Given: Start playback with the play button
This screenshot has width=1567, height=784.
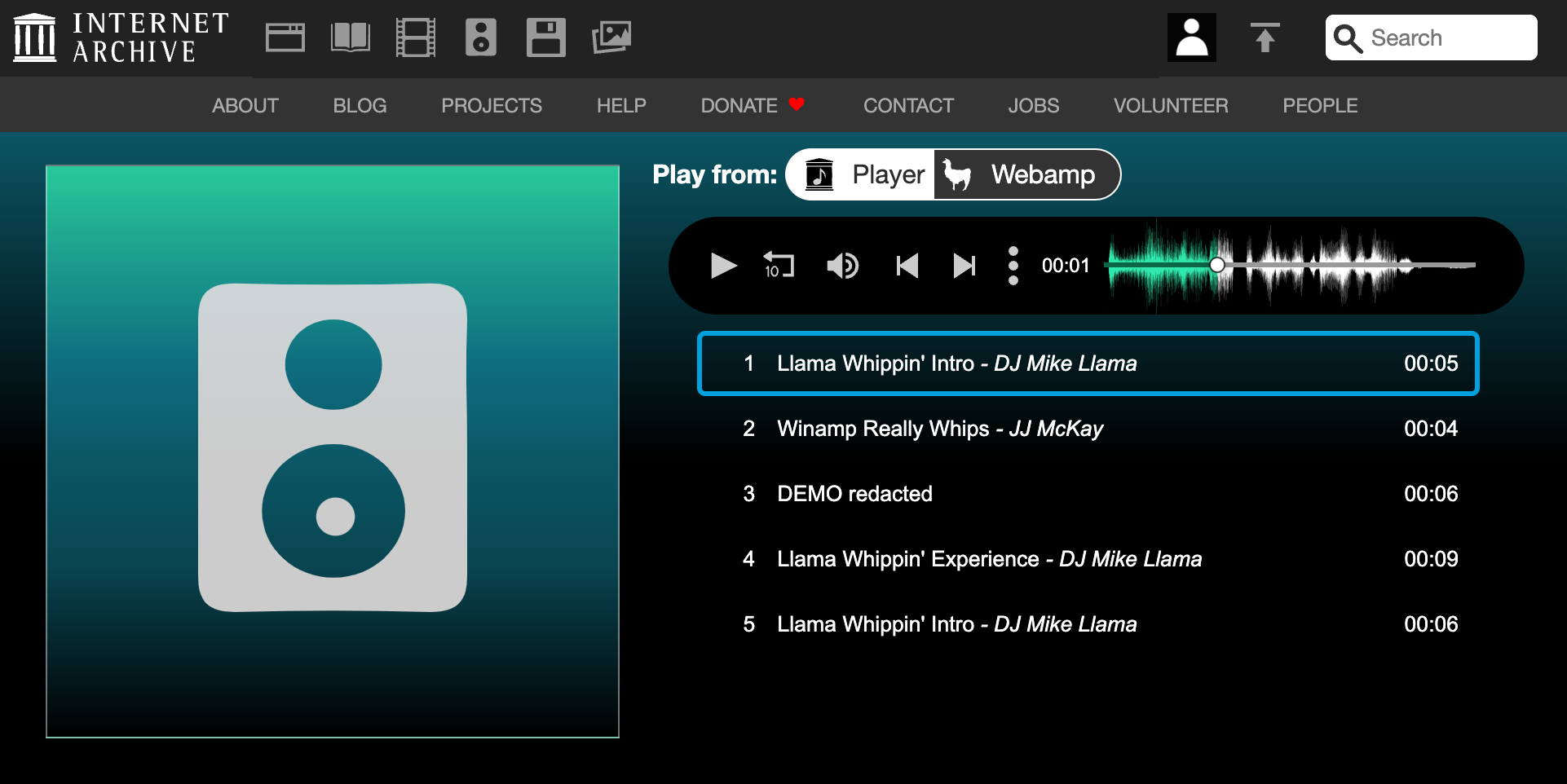Looking at the screenshot, I should 722,266.
